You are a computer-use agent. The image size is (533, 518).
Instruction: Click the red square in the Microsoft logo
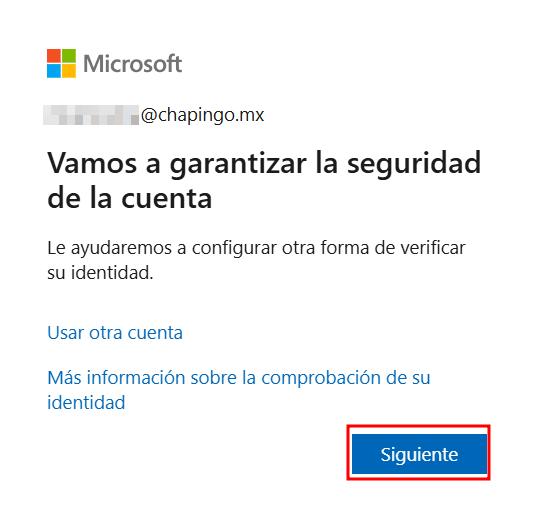54,56
